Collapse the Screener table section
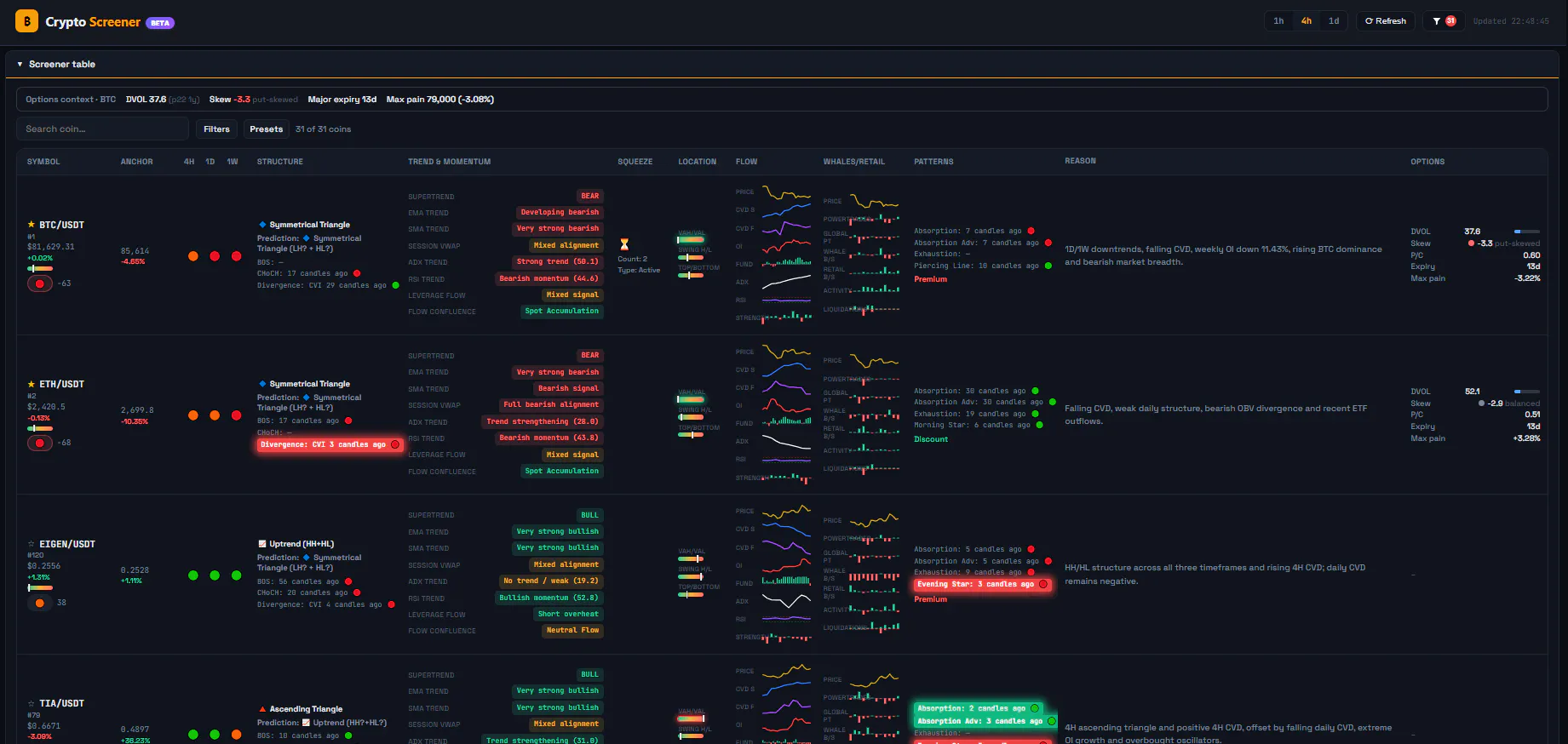Viewport: 1568px width, 744px height. tap(20, 64)
